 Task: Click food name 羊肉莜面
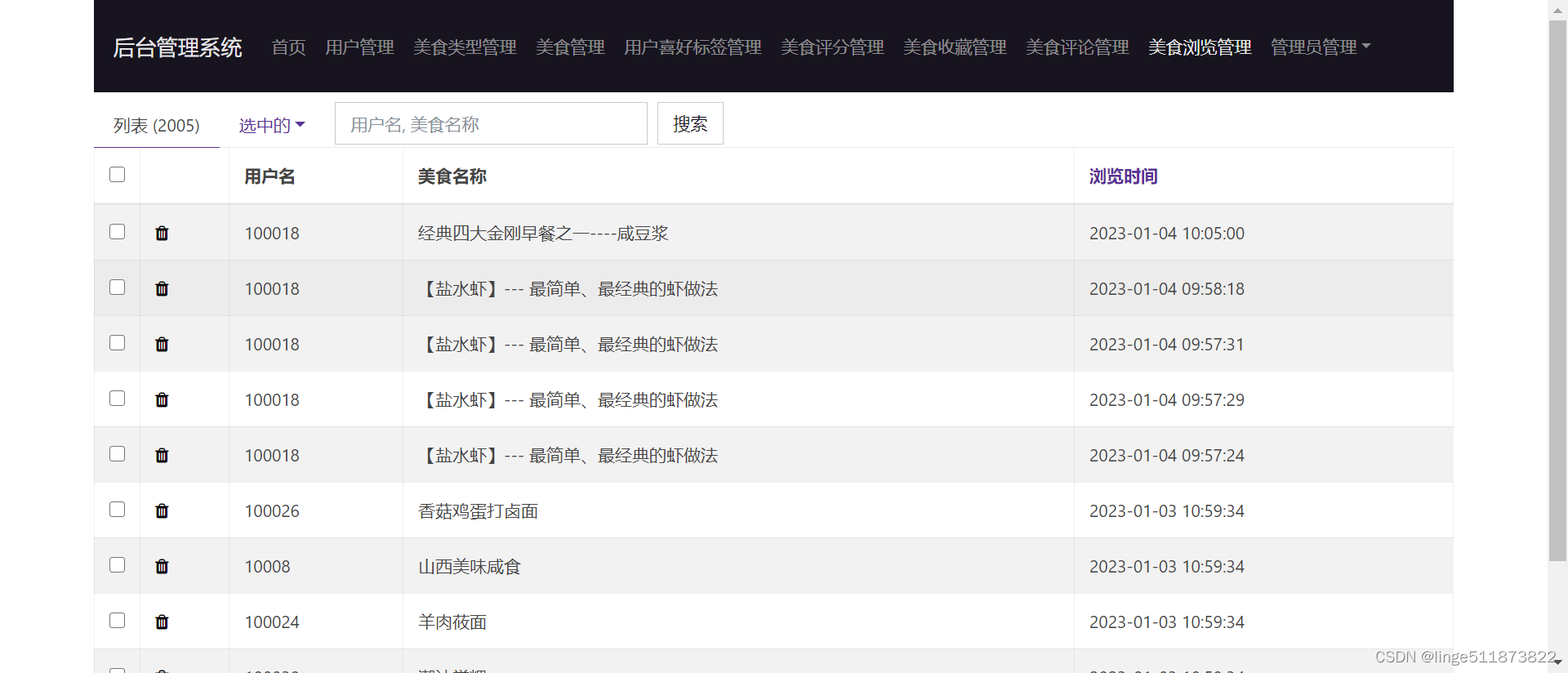pos(452,622)
